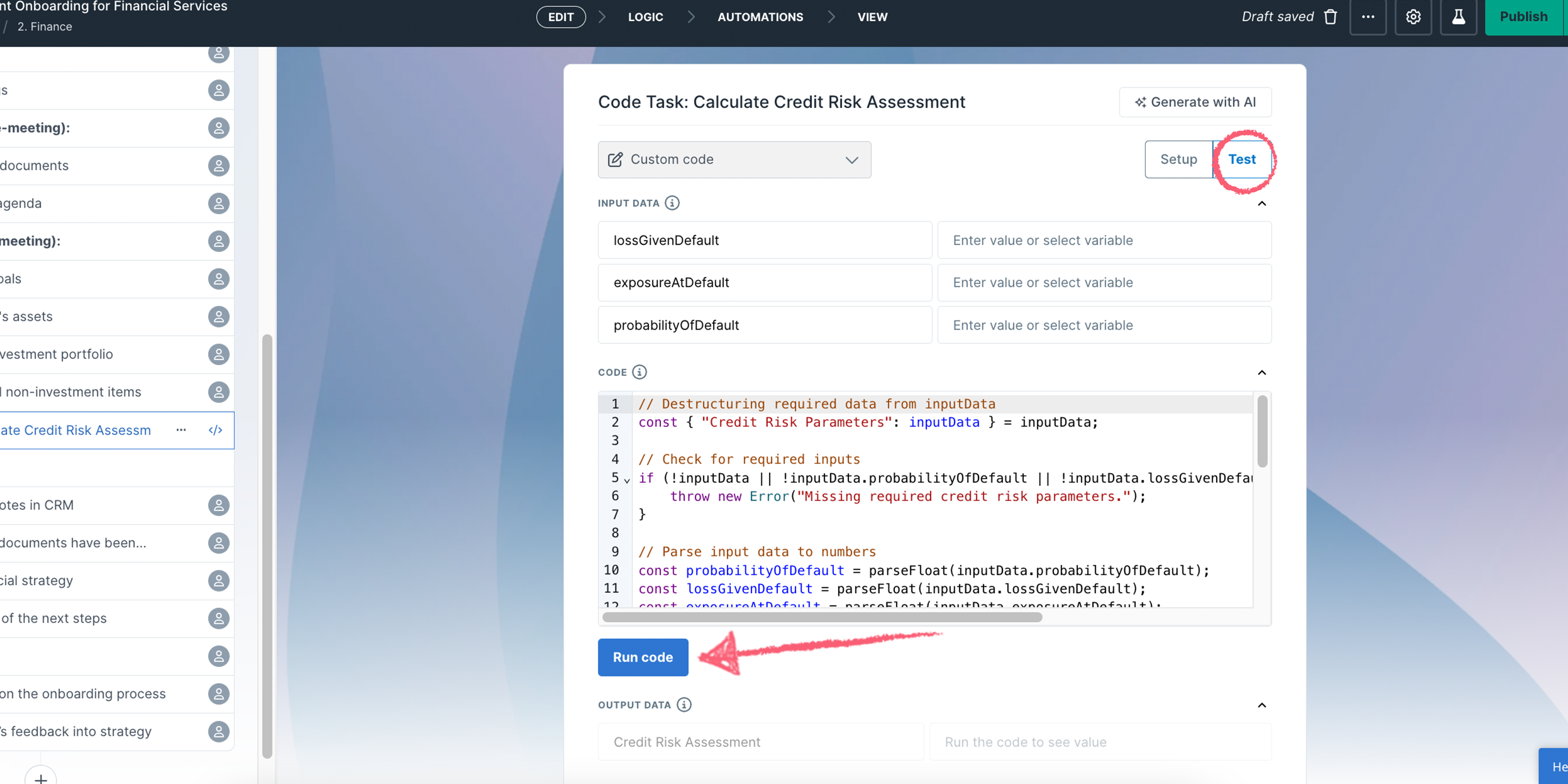
Task: Click the CODE info icon
Action: click(x=639, y=372)
